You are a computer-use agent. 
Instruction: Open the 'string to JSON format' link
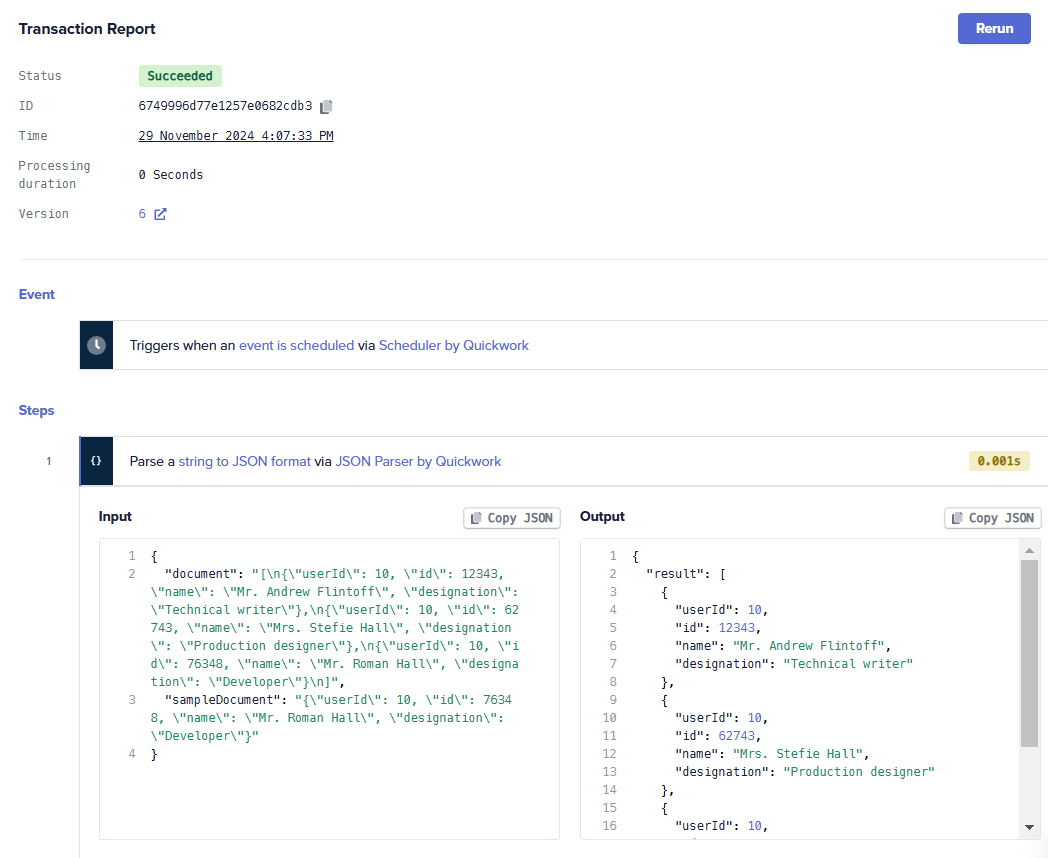(x=244, y=461)
